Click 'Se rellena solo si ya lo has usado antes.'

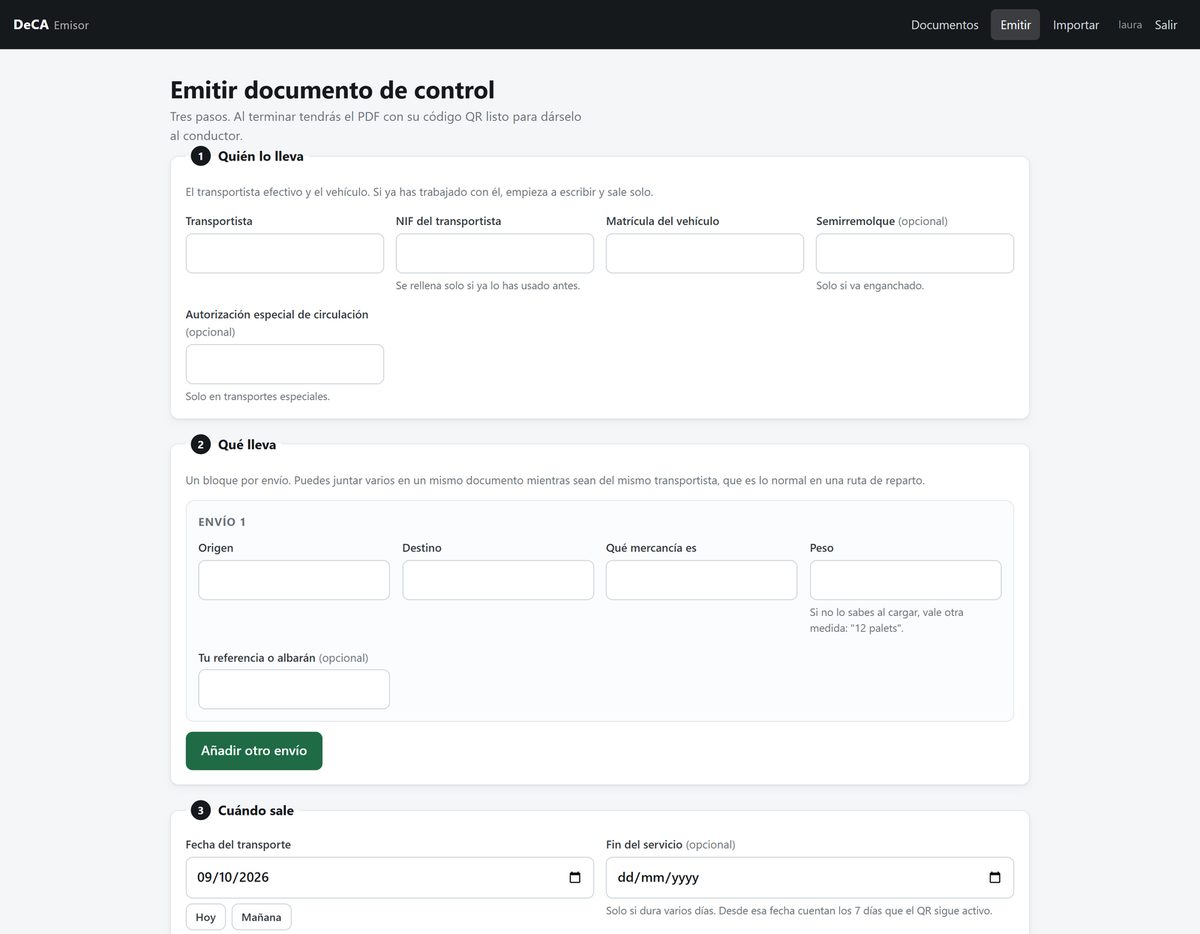coord(488,286)
